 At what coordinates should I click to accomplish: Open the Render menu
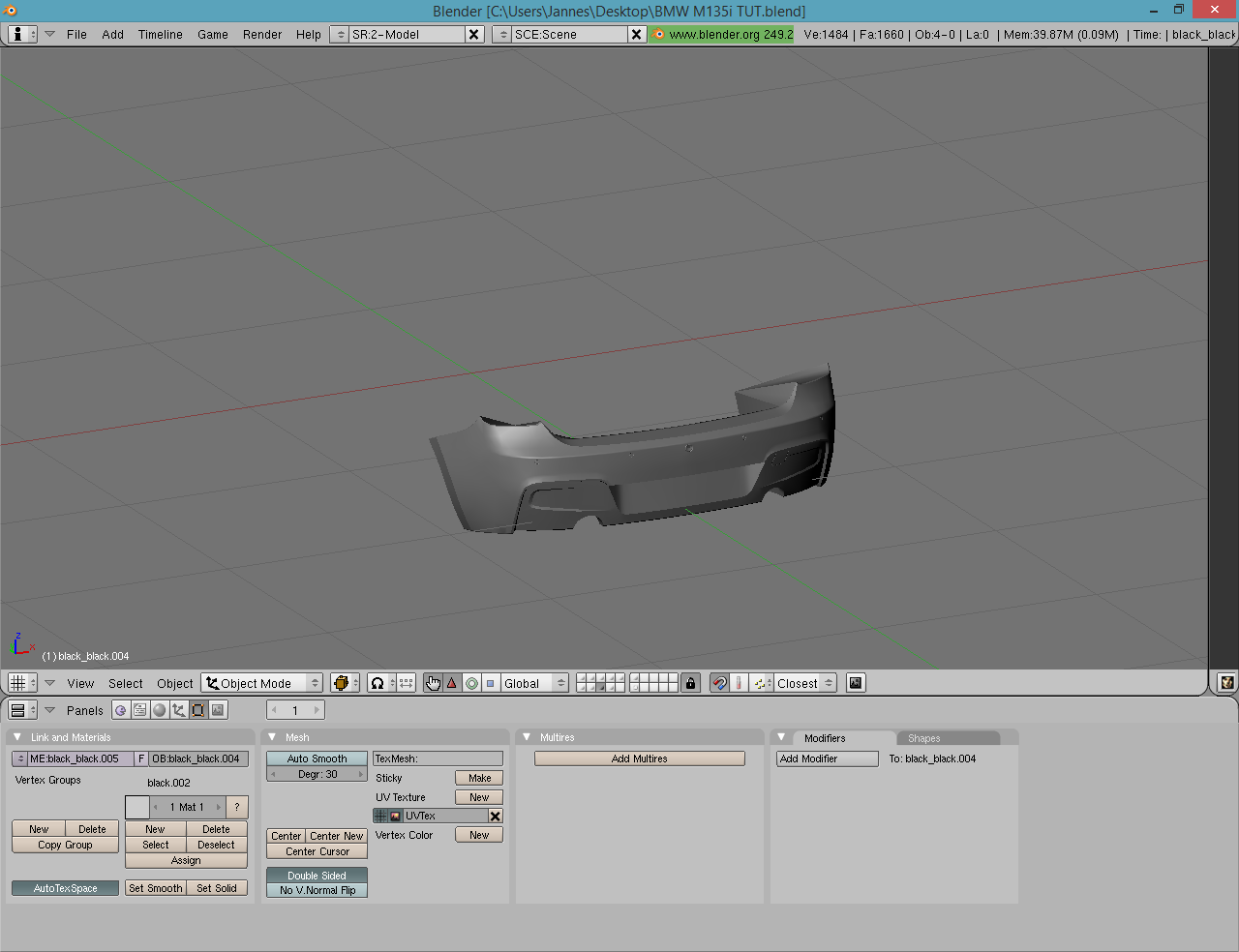pyautogui.click(x=262, y=34)
